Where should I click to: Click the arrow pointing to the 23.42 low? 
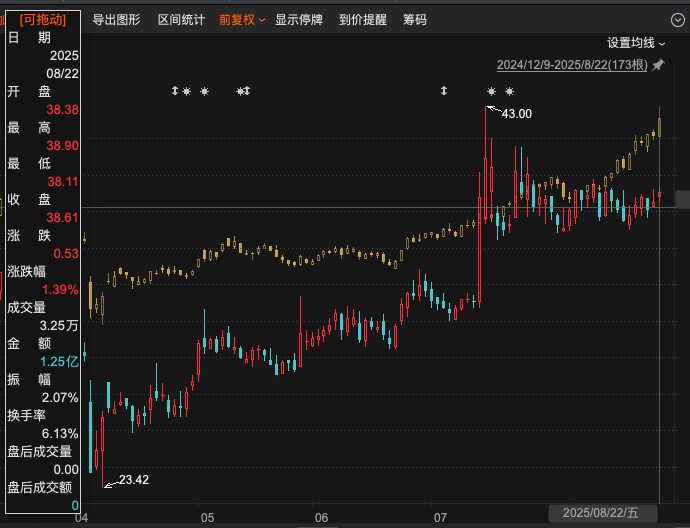pyautogui.click(x=109, y=484)
